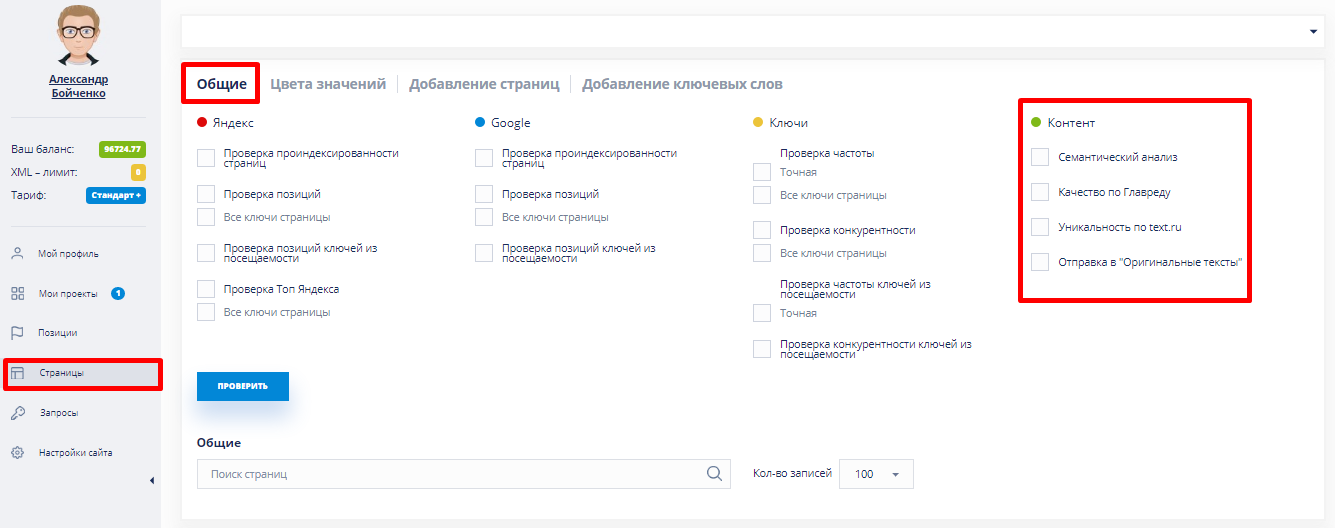Open site settings gear icon
This screenshot has width=1335, height=528.
(x=17, y=453)
